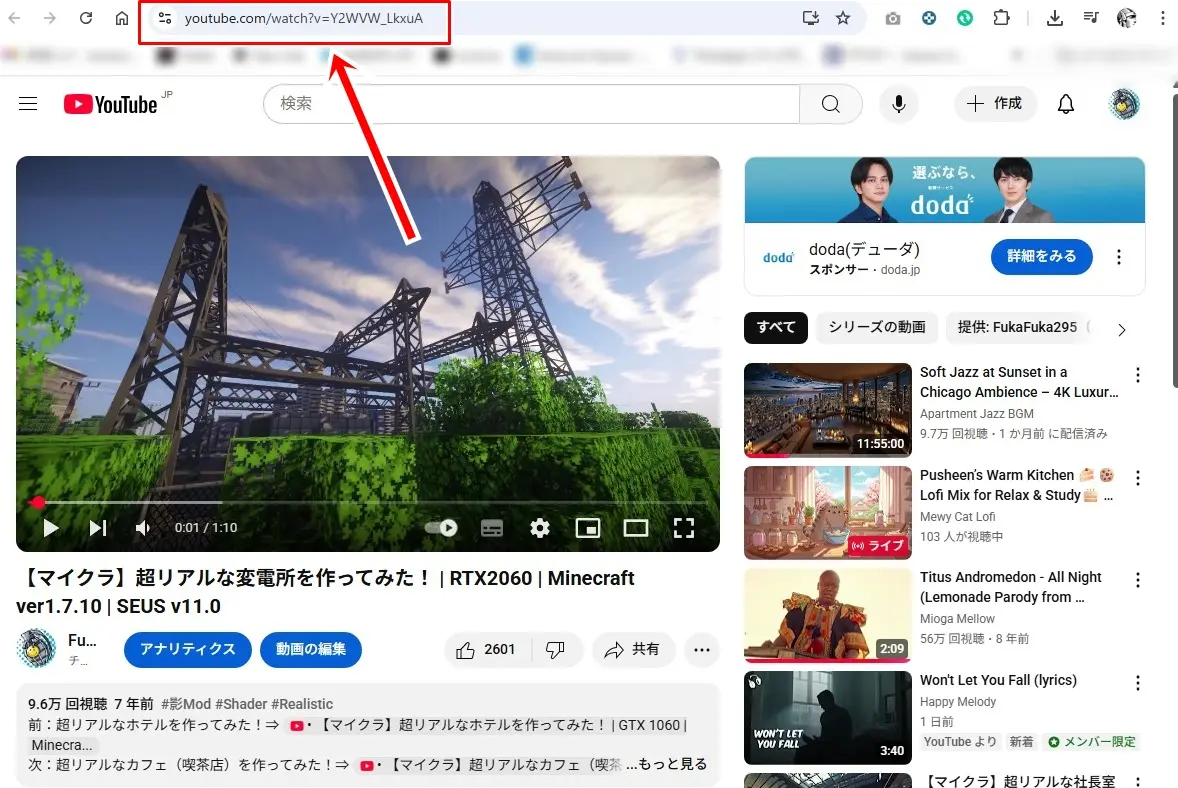Screen dimensions: 1178x788
Task: Open Pusheen's Warm Kitchen live thumbnail
Action: [828, 513]
